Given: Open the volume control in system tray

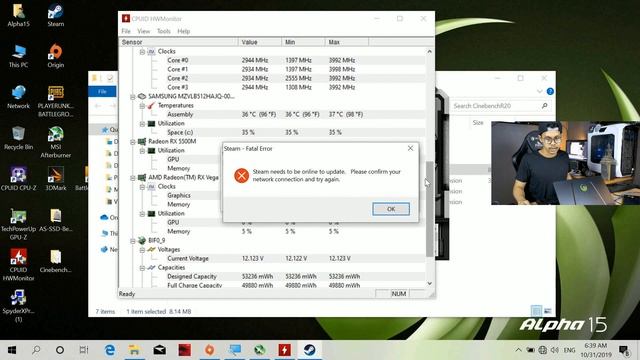Looking at the screenshot, I should point(555,350).
